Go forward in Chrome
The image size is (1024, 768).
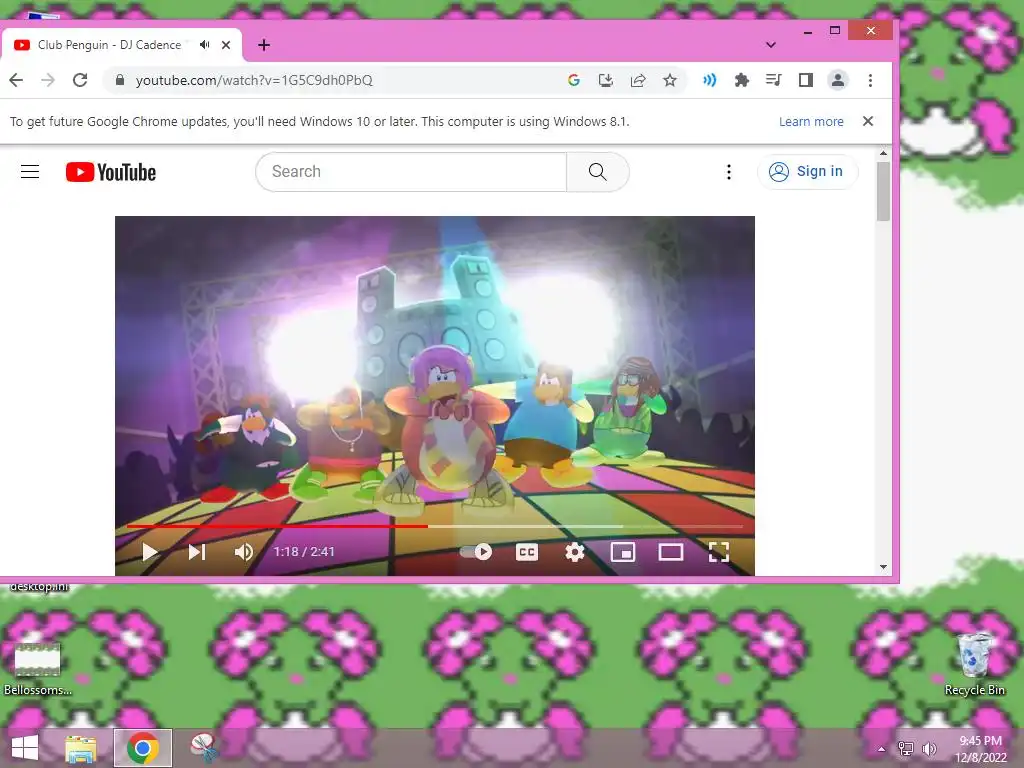click(x=48, y=80)
